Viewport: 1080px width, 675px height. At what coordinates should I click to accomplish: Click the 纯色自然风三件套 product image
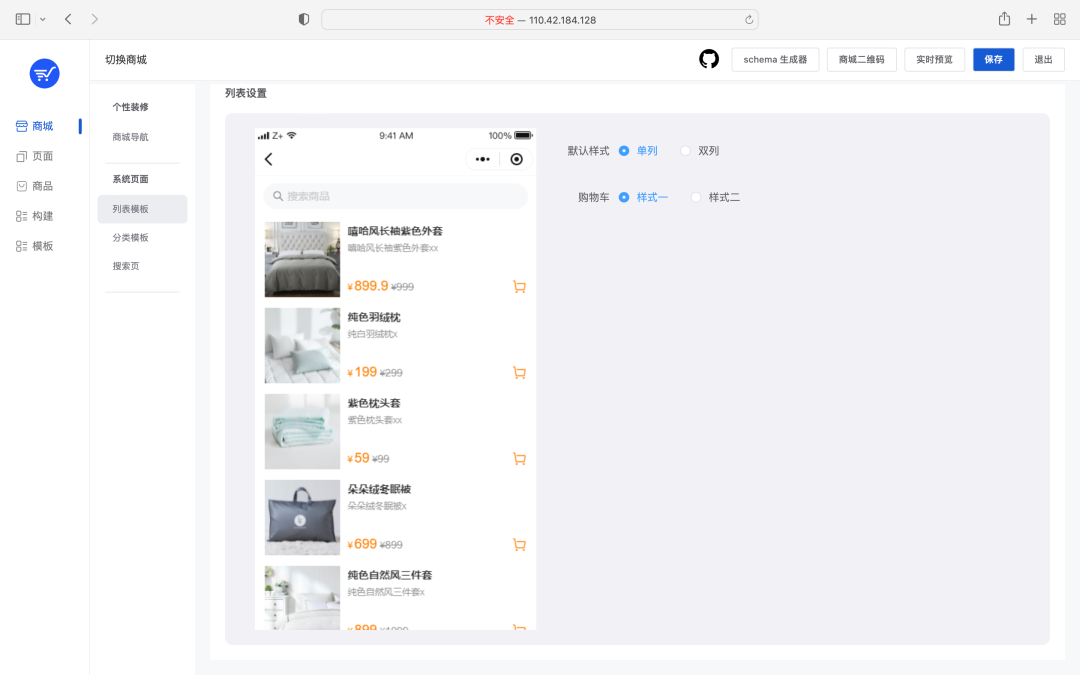pyautogui.click(x=302, y=598)
